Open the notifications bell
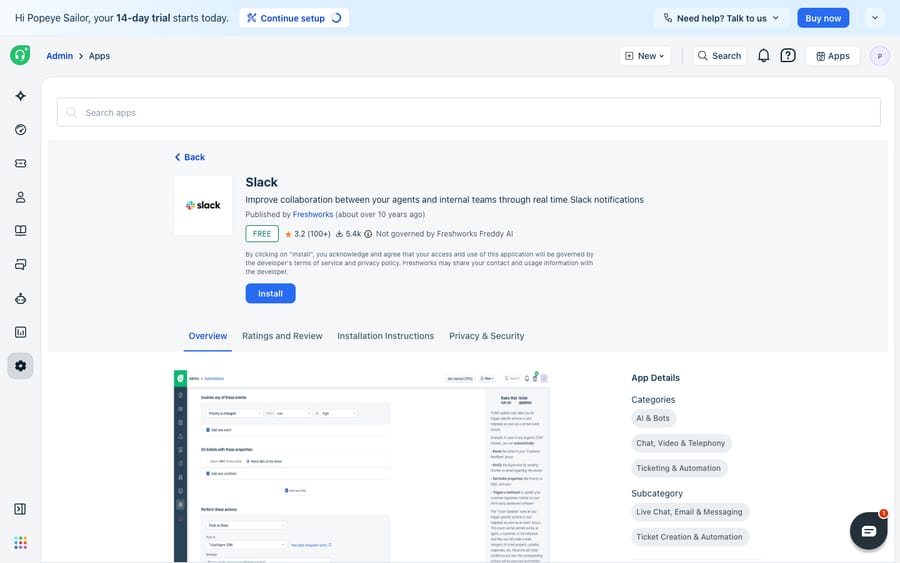The image size is (900, 563). (763, 56)
